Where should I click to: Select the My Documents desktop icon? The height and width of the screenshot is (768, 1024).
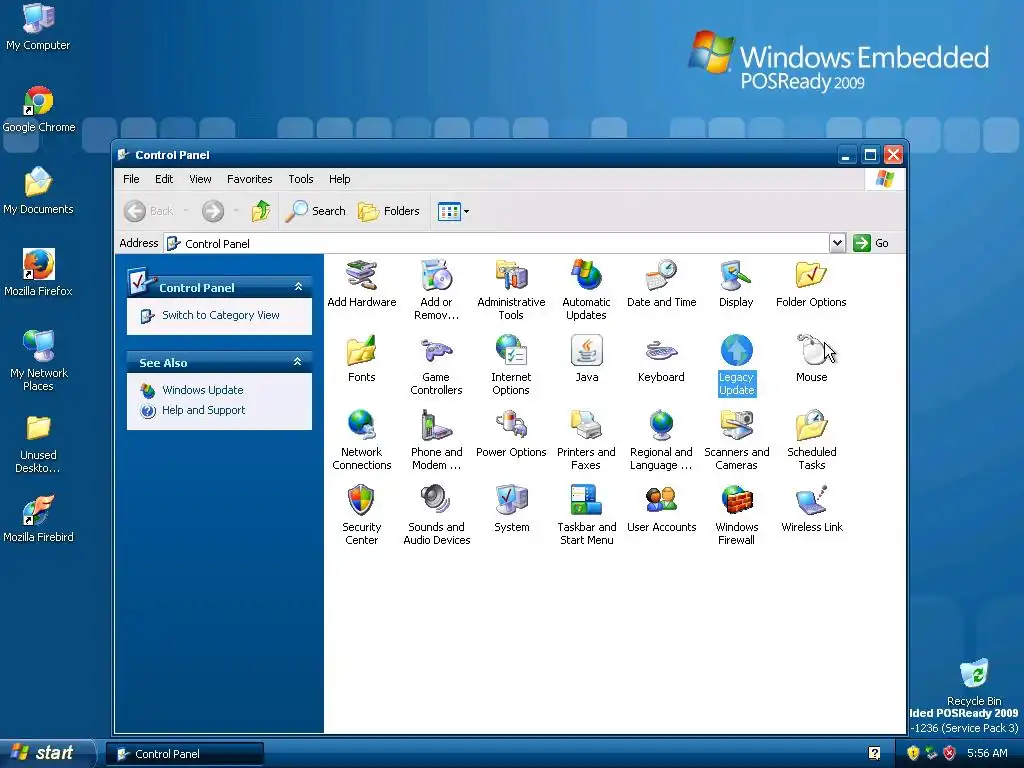click(39, 191)
